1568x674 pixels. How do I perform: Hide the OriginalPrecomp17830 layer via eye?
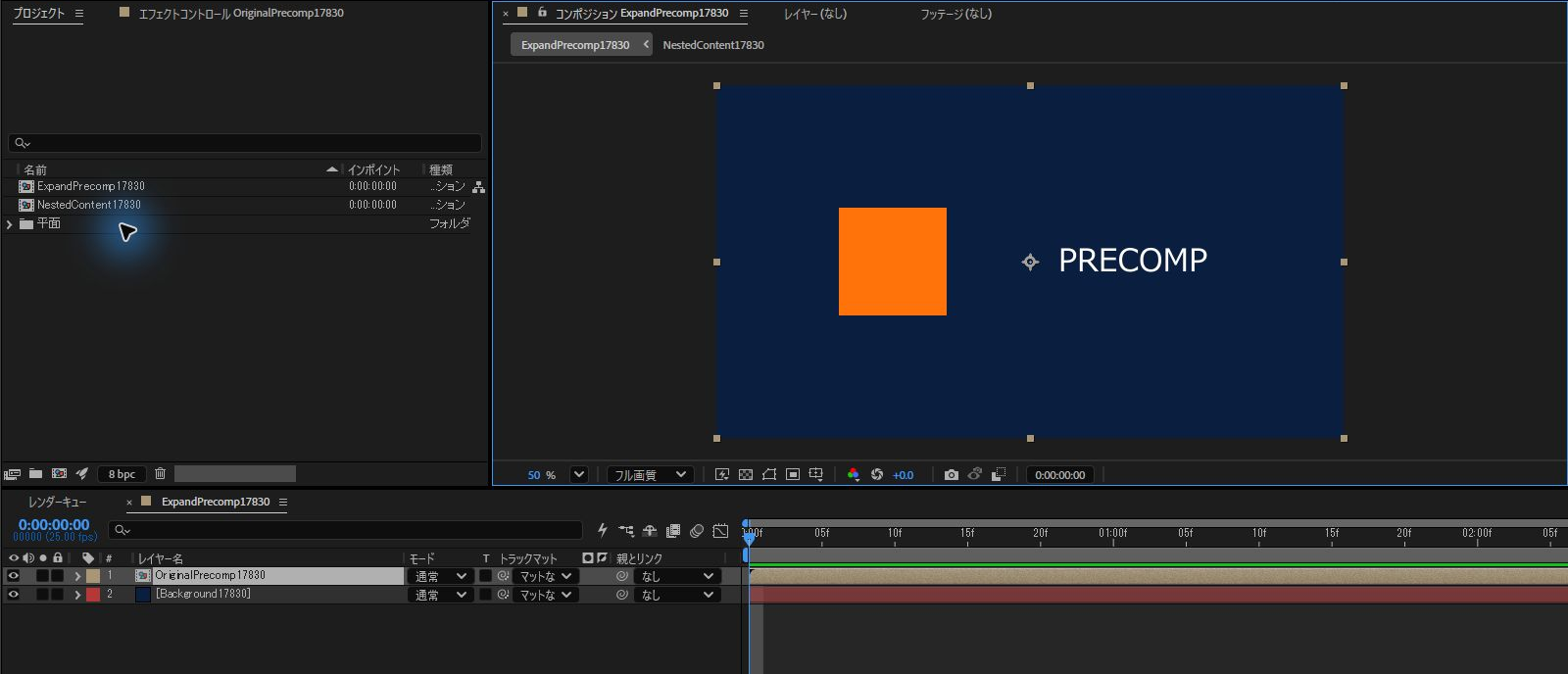tap(14, 576)
